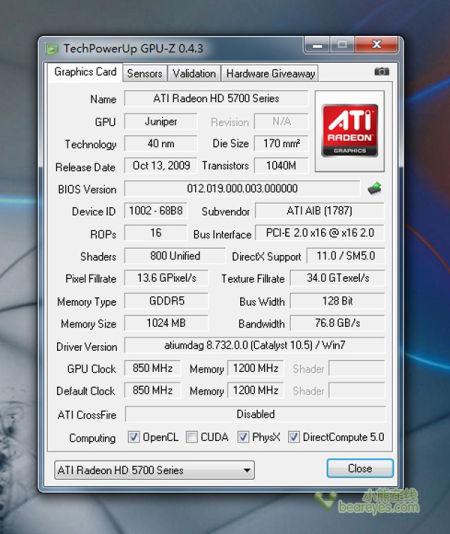
Task: Toggle the PhysX checkbox
Action: click(x=243, y=437)
